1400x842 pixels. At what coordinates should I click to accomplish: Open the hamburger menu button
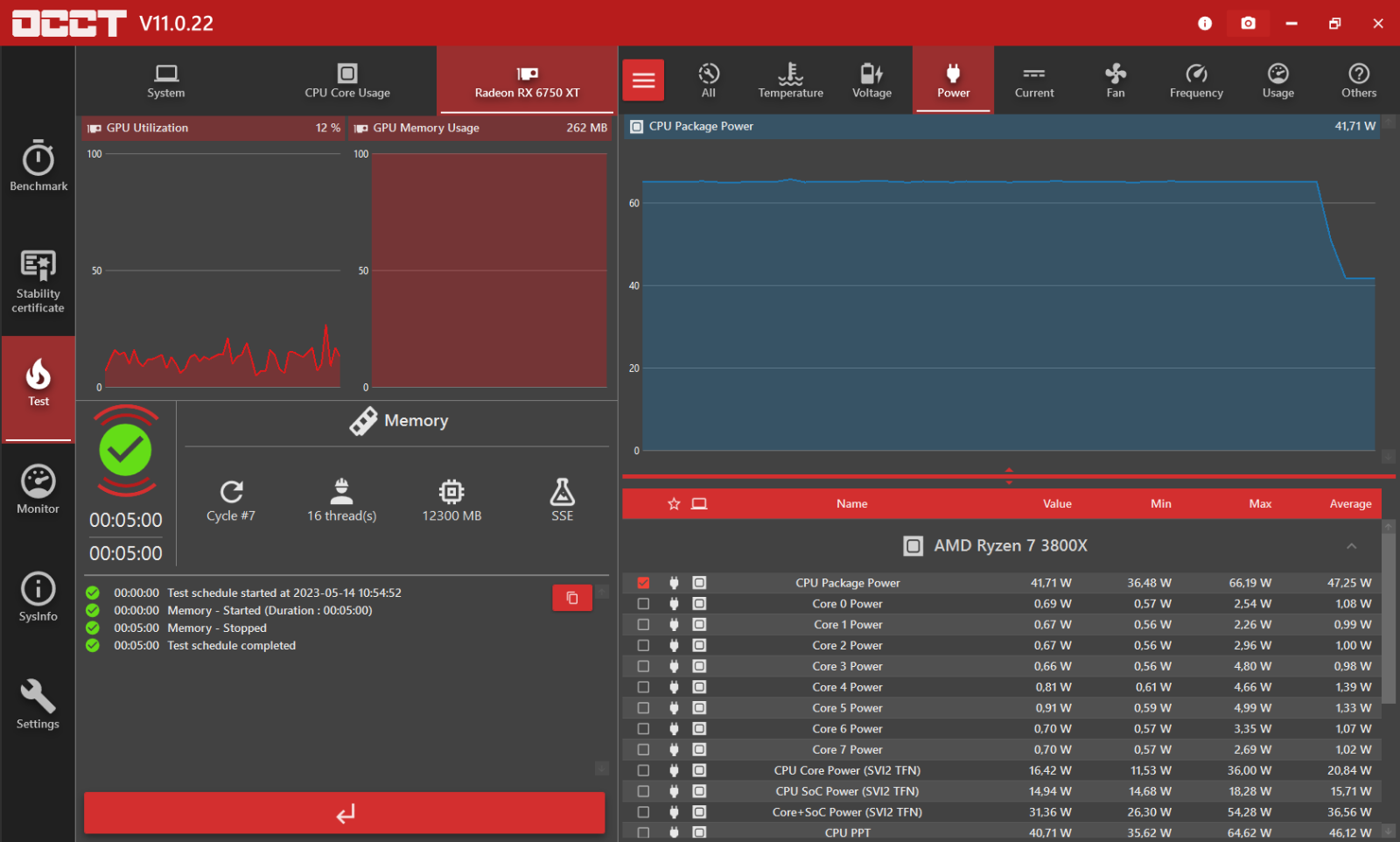[x=644, y=81]
